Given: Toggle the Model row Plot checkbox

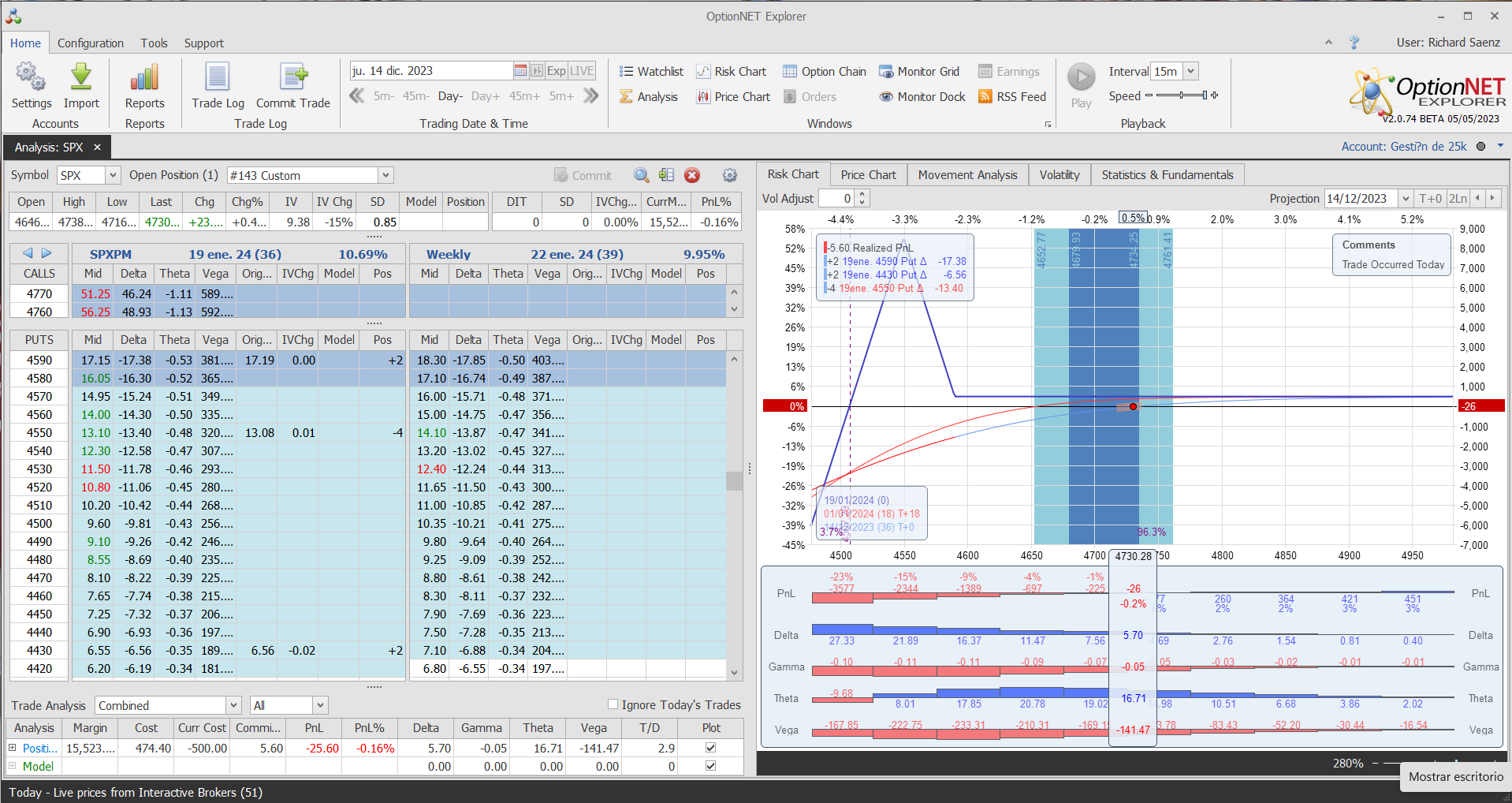Looking at the screenshot, I should [x=710, y=766].
